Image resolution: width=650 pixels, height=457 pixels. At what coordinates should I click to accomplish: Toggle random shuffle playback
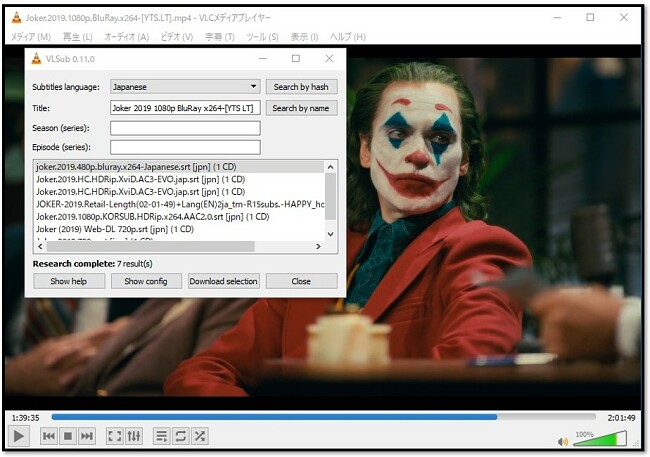[x=200, y=436]
